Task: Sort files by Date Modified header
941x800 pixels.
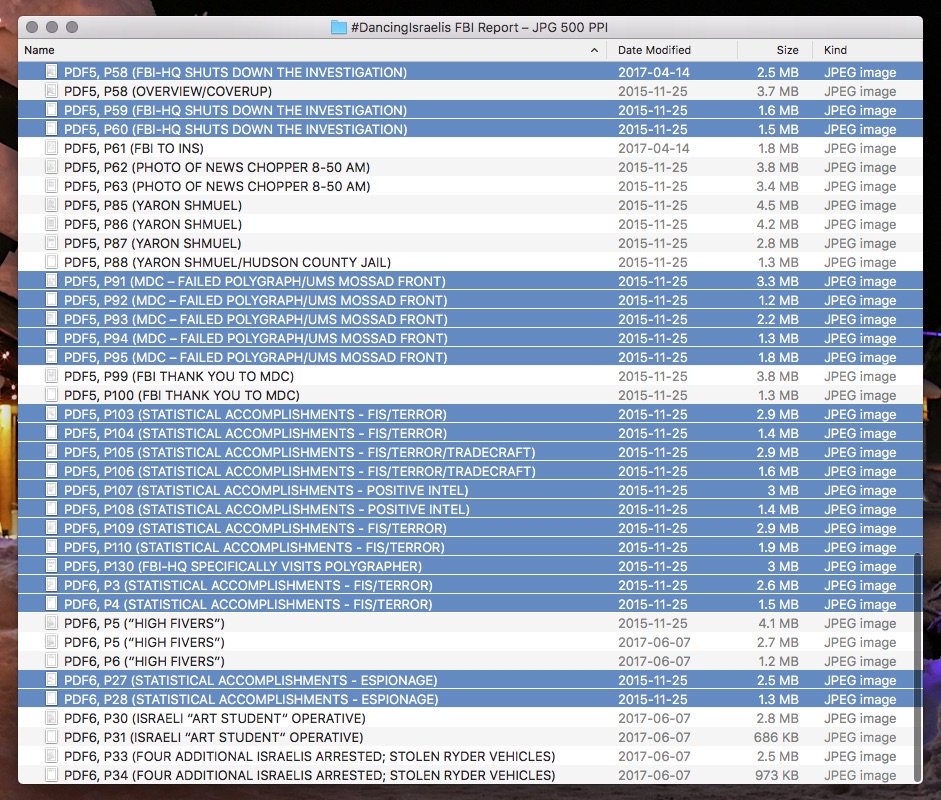Action: point(672,50)
